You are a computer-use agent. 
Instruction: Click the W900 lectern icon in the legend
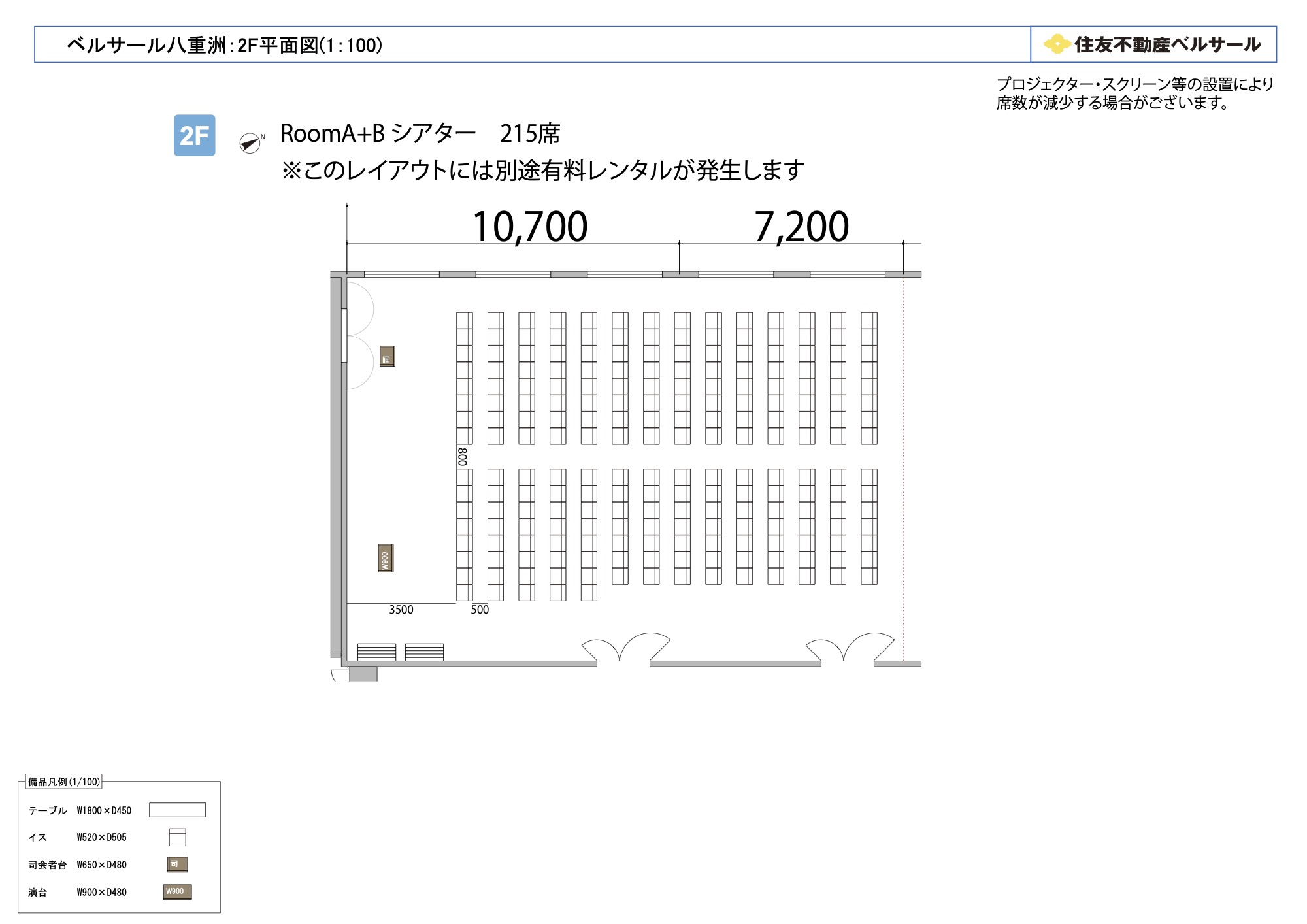pyautogui.click(x=177, y=892)
